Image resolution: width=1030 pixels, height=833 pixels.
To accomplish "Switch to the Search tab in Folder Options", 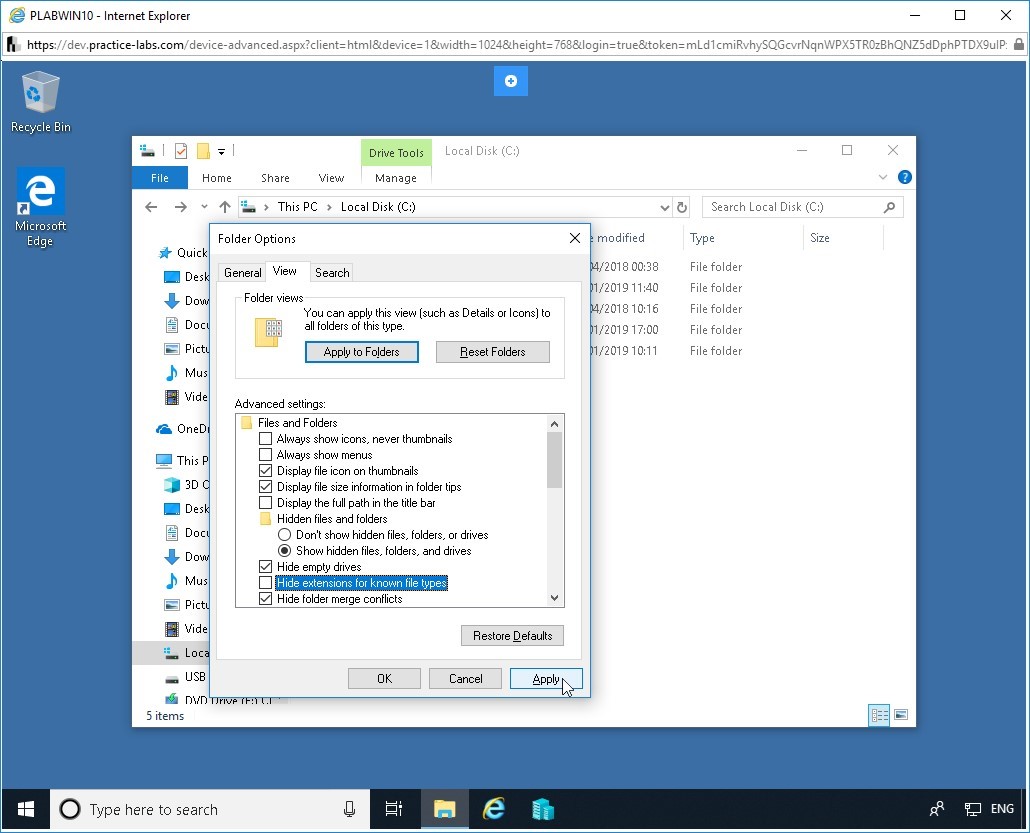I will coord(332,273).
